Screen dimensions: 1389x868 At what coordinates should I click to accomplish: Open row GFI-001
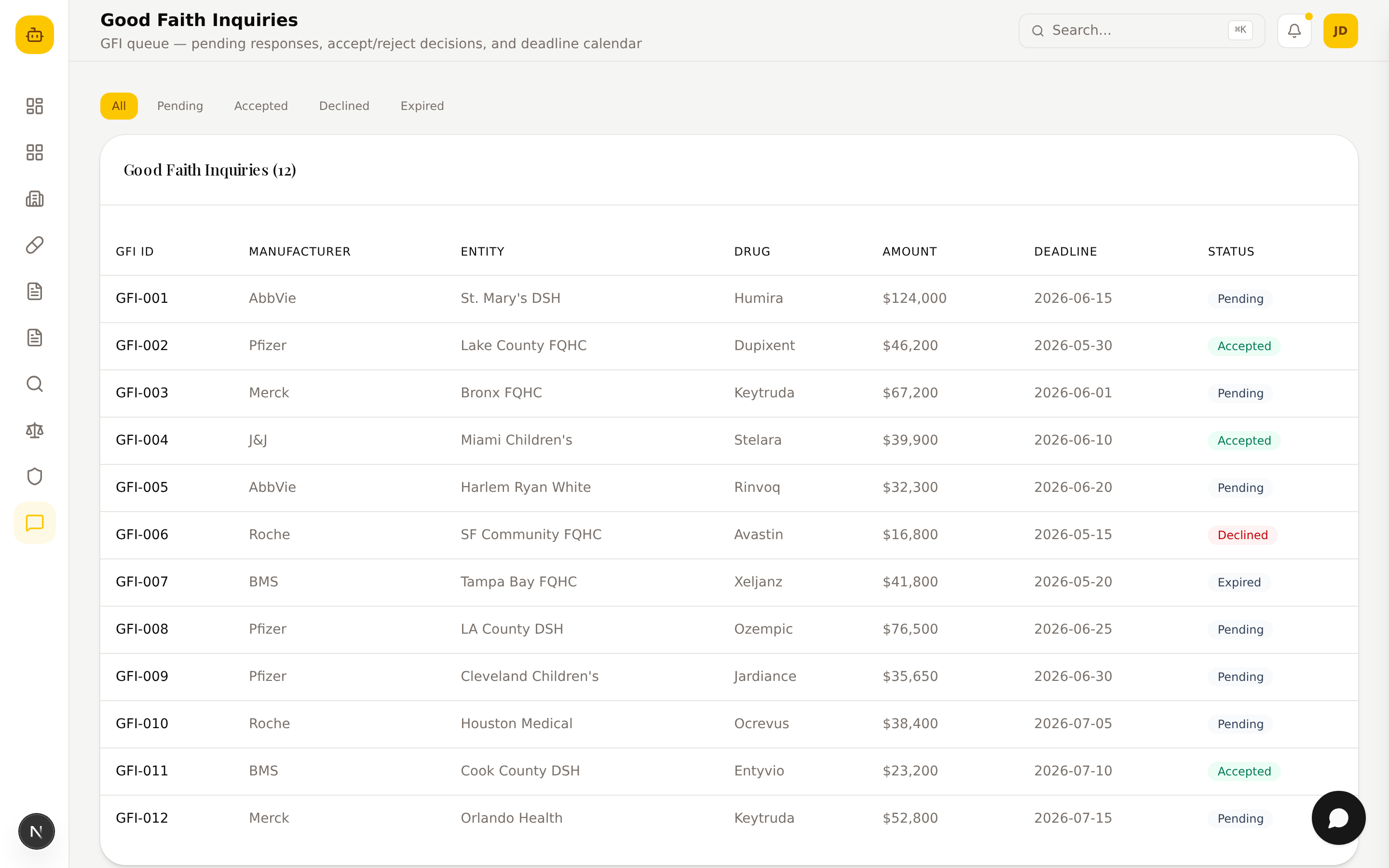coord(729,298)
